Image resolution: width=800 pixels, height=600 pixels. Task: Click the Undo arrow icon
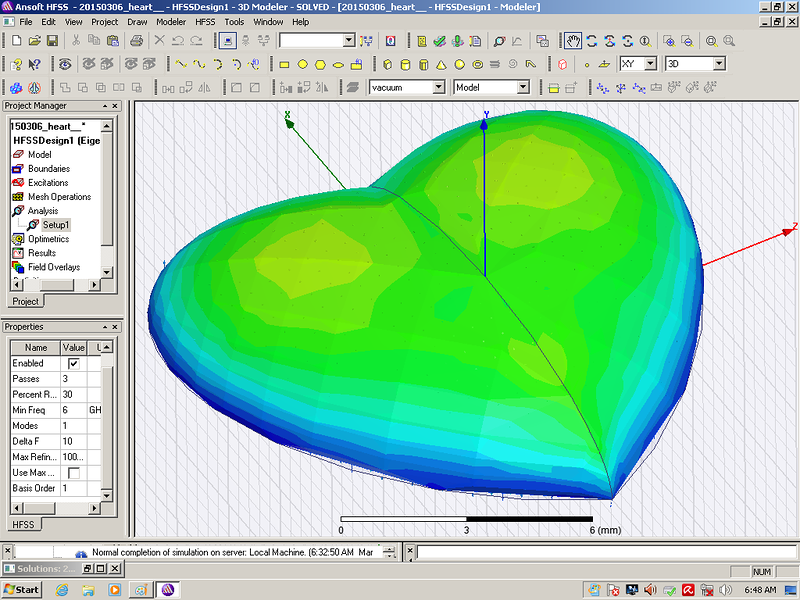[x=178, y=41]
